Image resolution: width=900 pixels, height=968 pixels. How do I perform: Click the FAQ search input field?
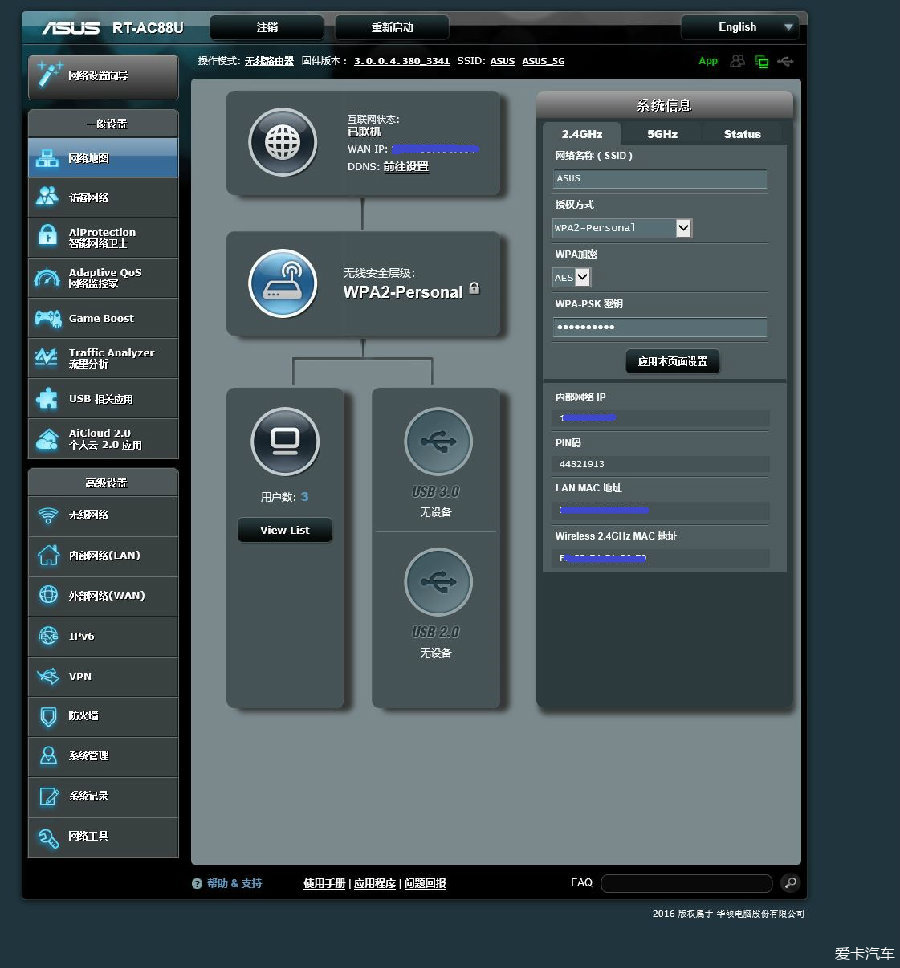[x=686, y=883]
